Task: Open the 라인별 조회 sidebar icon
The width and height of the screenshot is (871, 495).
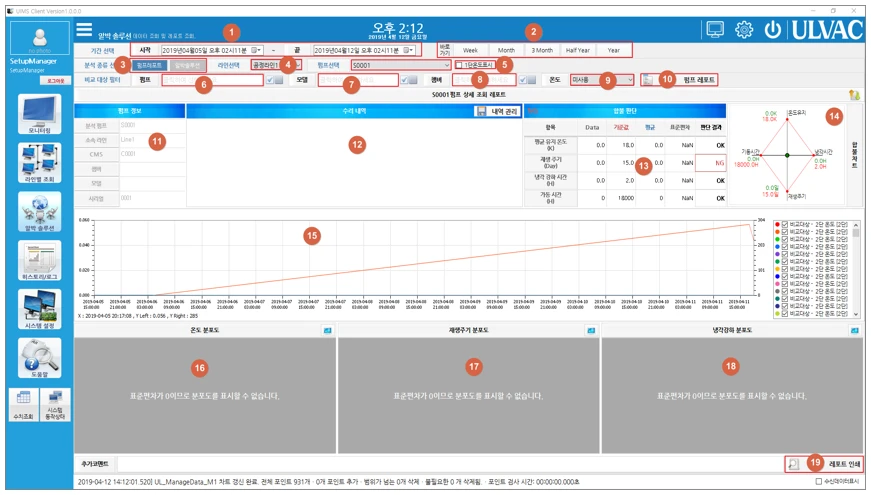Action: click(x=39, y=163)
